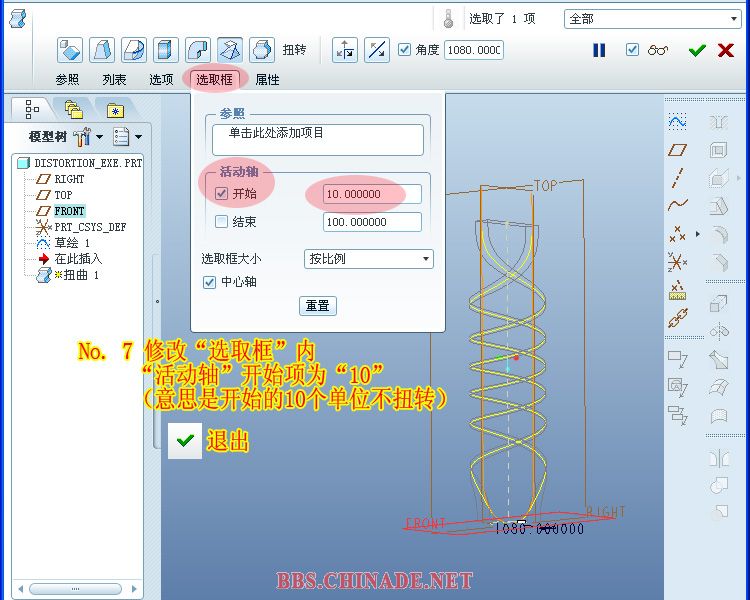Image resolution: width=750 pixels, height=600 pixels.
Task: Cancel the feature with the red X
Action: [x=726, y=50]
